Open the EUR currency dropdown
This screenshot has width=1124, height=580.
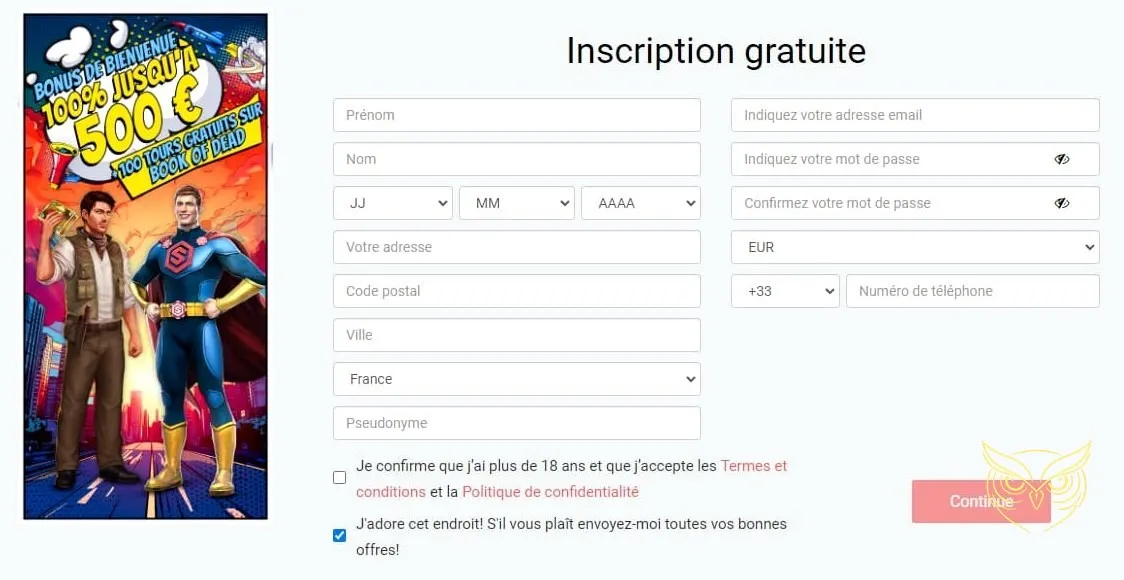point(914,247)
